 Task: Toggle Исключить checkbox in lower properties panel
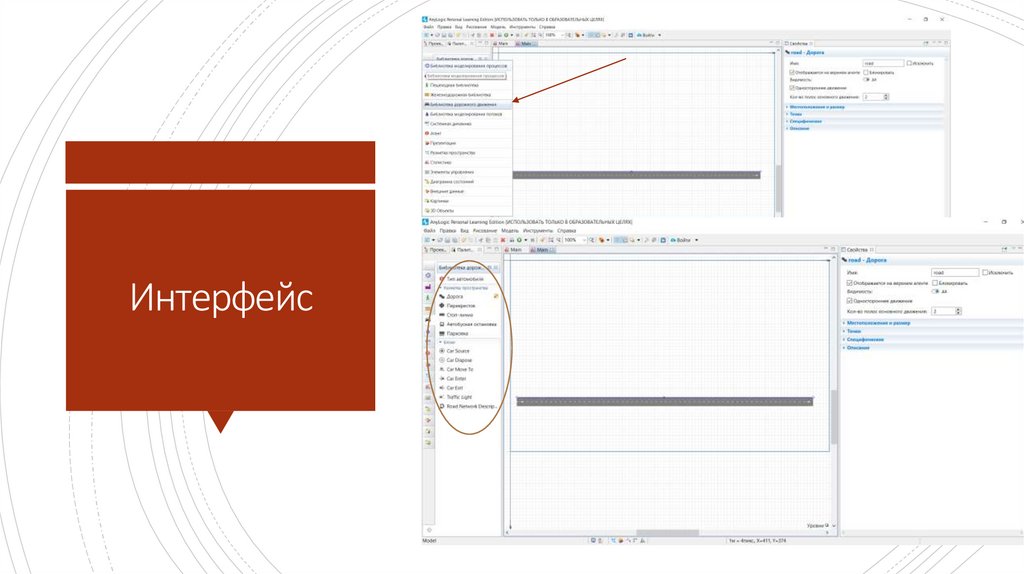pos(985,272)
